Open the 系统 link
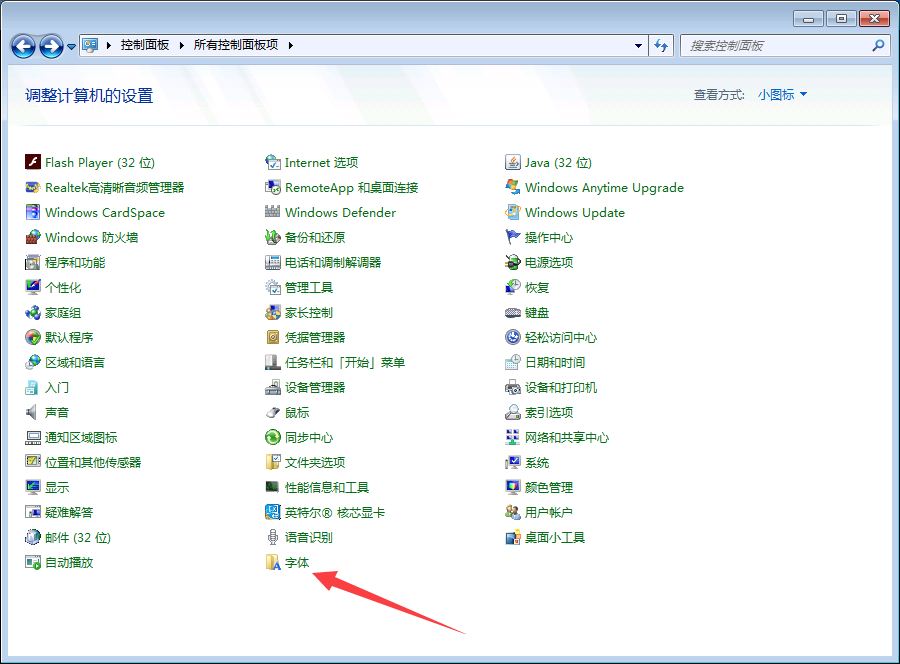Viewport: 900px width, 664px height. 537,463
